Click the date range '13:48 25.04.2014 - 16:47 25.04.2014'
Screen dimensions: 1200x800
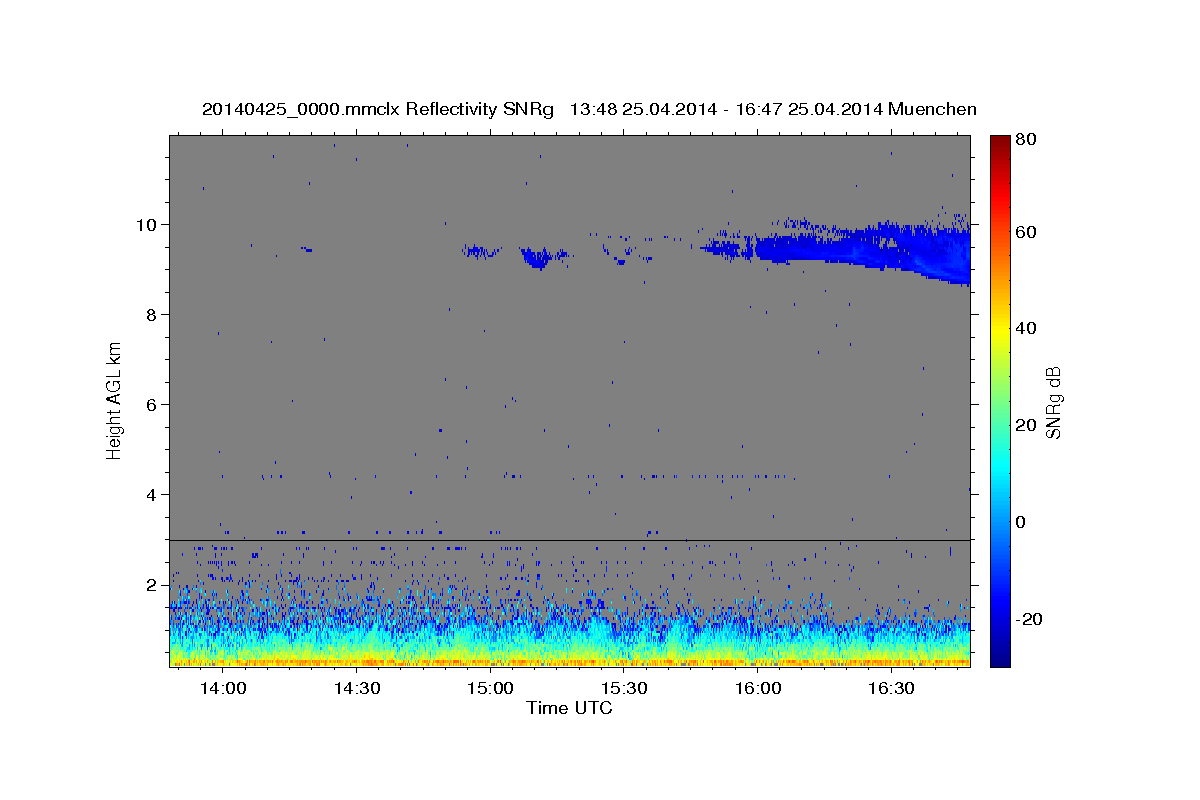725,109
